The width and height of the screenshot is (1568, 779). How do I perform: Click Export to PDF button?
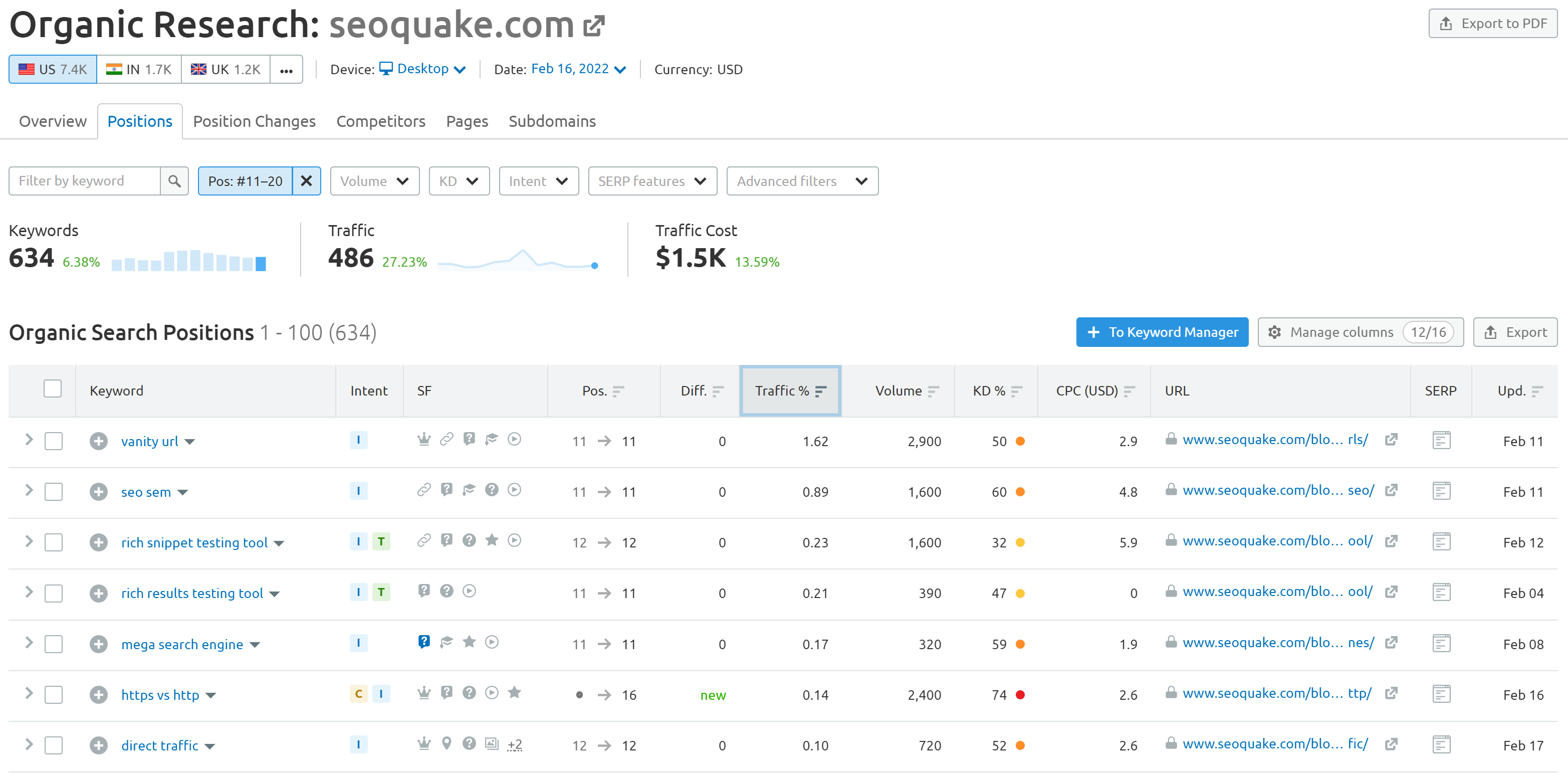(x=1492, y=24)
